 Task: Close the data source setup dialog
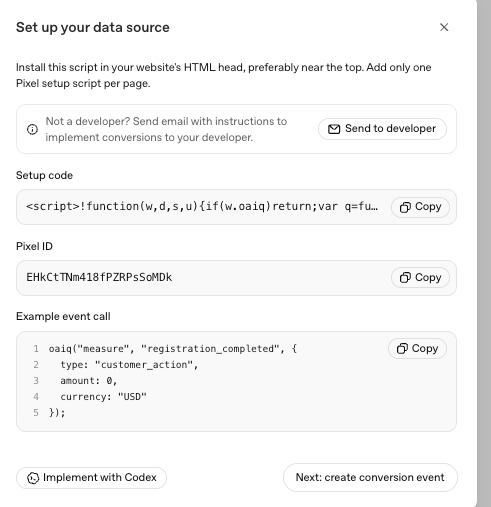click(x=444, y=27)
